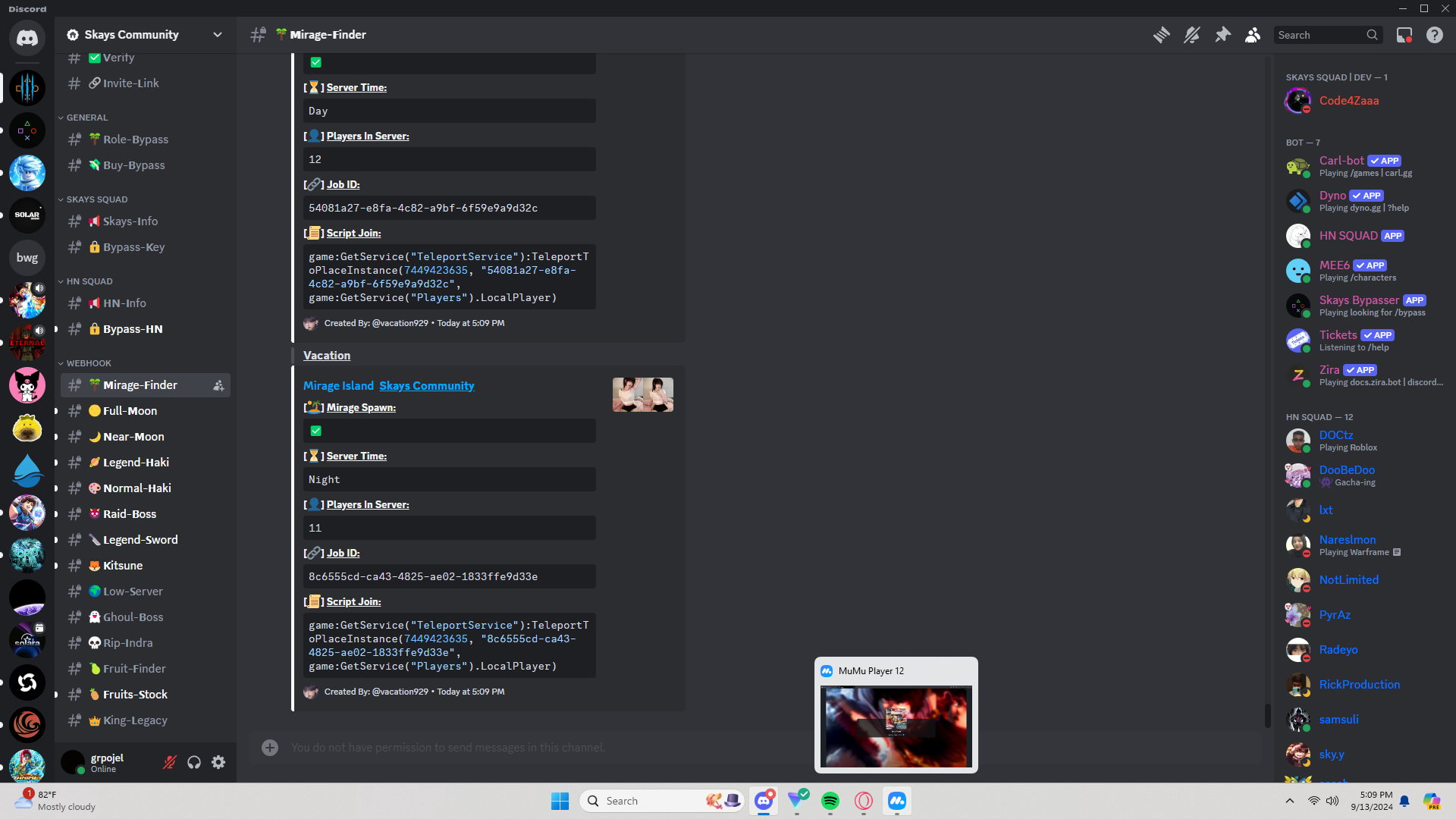The width and height of the screenshot is (1456, 819).
Task: Click the volume speaker tray icon
Action: [1332, 801]
